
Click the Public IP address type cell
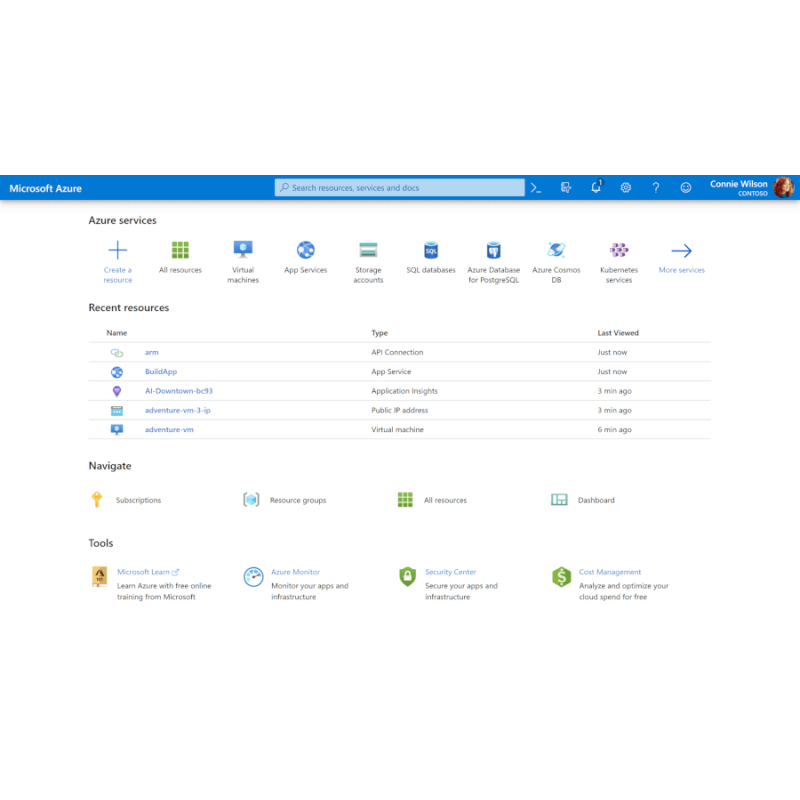click(399, 410)
